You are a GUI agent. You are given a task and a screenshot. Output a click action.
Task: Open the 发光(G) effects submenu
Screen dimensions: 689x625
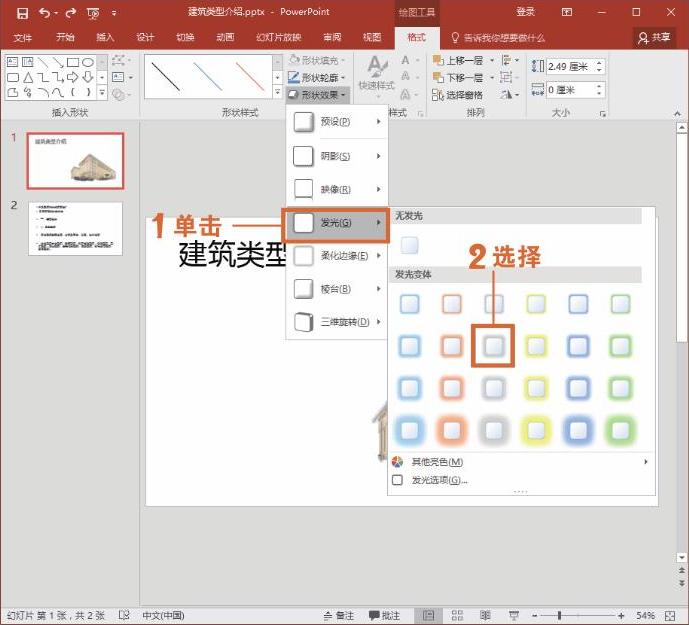click(336, 223)
